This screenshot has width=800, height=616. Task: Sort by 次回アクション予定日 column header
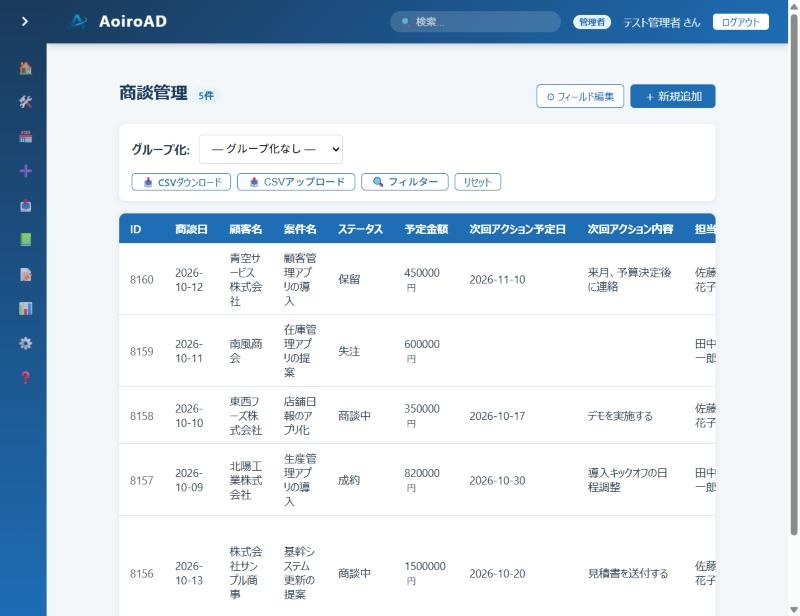click(517, 229)
